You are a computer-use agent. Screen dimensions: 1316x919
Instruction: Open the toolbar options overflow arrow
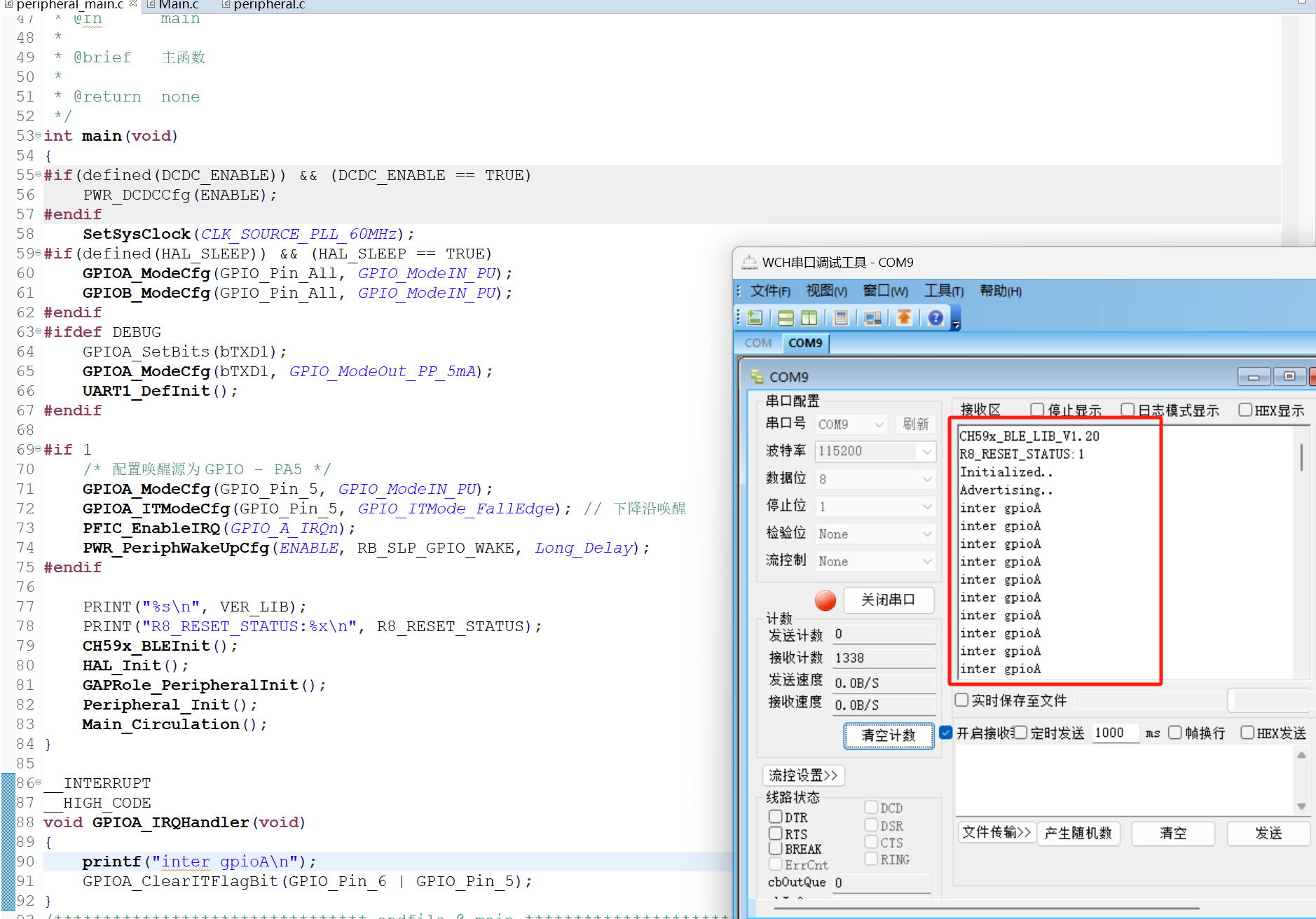(x=956, y=323)
